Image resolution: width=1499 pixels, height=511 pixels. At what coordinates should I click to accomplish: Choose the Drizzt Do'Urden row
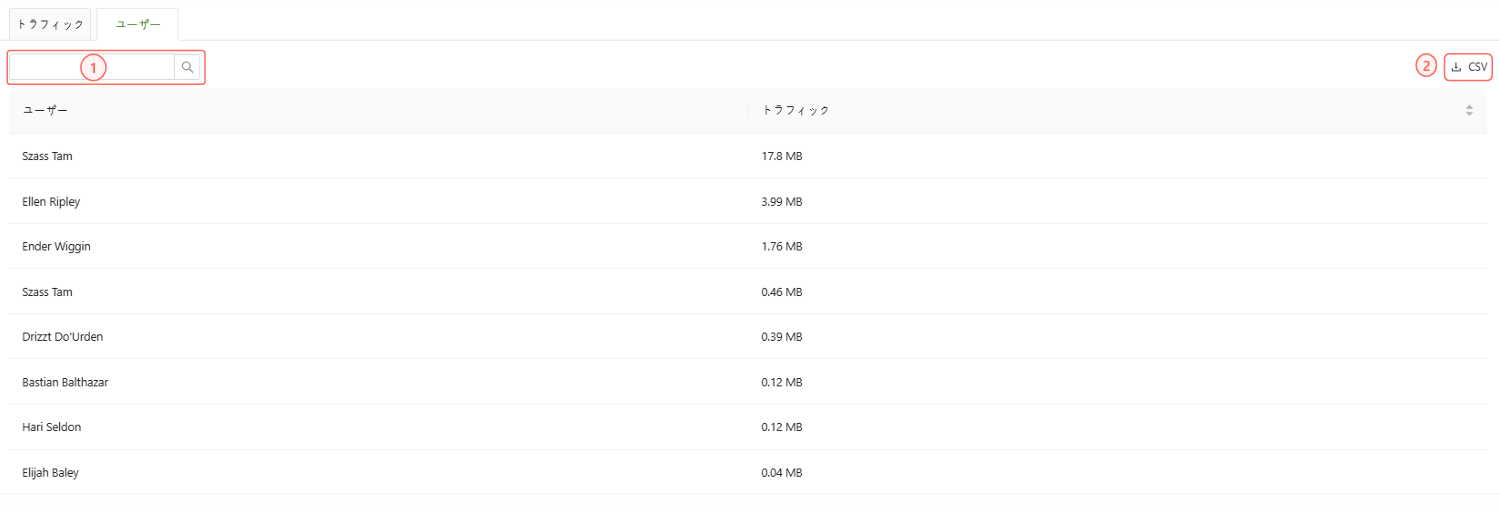[x=62, y=337]
